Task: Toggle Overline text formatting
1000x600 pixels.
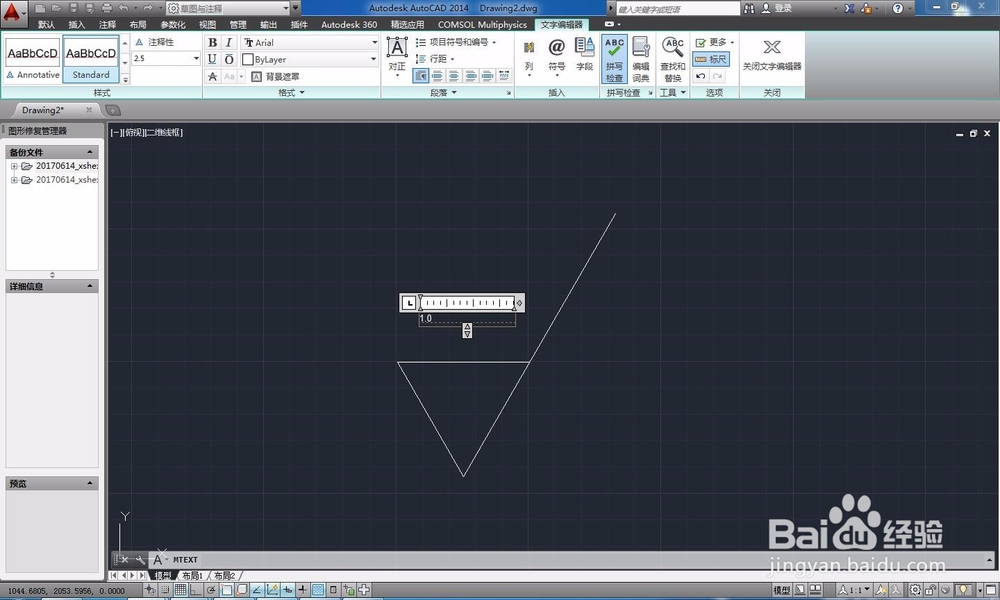Action: (x=228, y=59)
